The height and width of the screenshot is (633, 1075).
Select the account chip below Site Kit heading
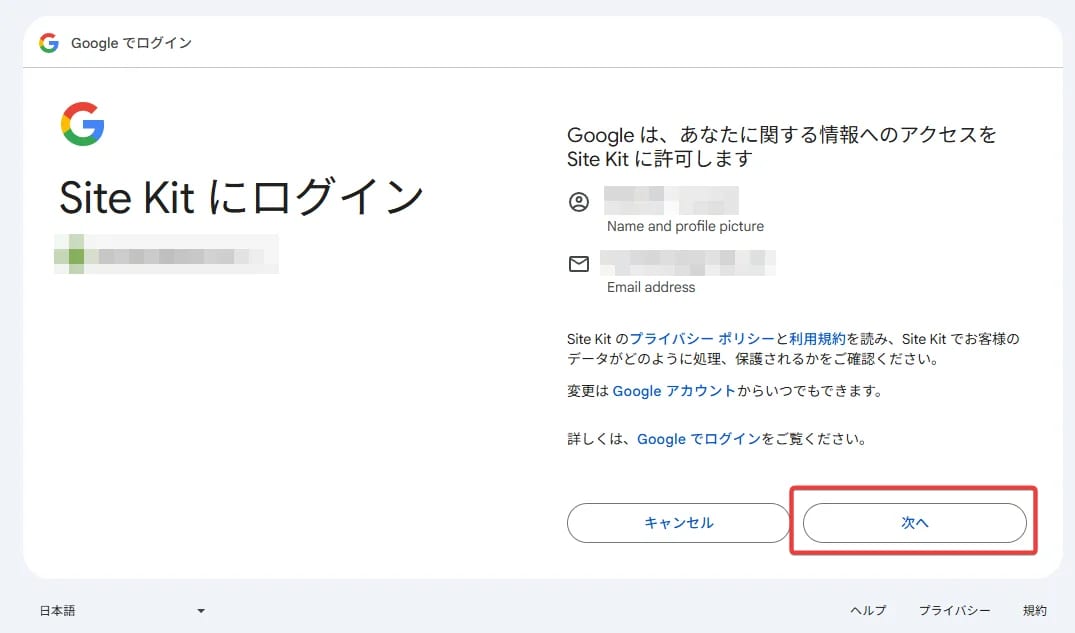(166, 254)
